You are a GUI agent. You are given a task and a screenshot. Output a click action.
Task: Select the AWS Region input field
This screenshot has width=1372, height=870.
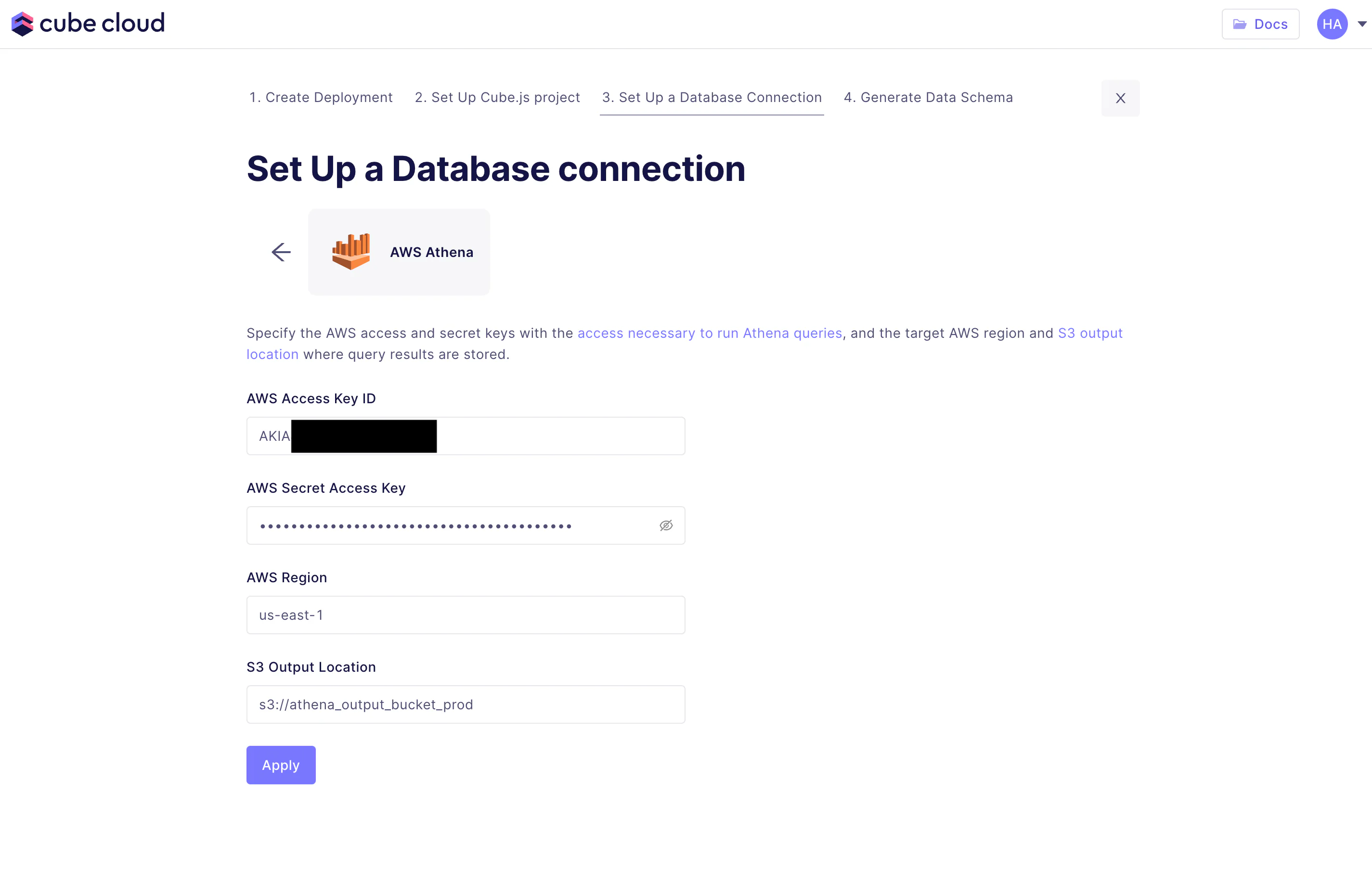[466, 615]
